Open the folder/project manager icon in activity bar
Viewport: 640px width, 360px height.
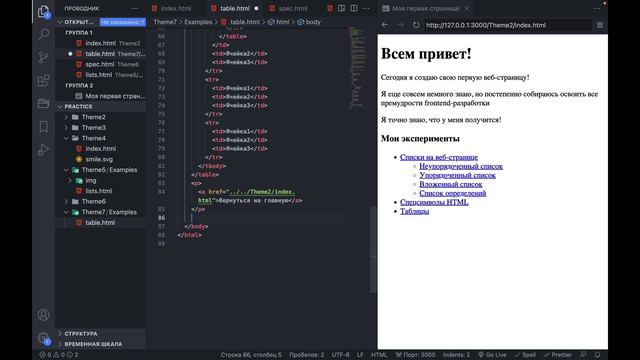click(x=43, y=103)
